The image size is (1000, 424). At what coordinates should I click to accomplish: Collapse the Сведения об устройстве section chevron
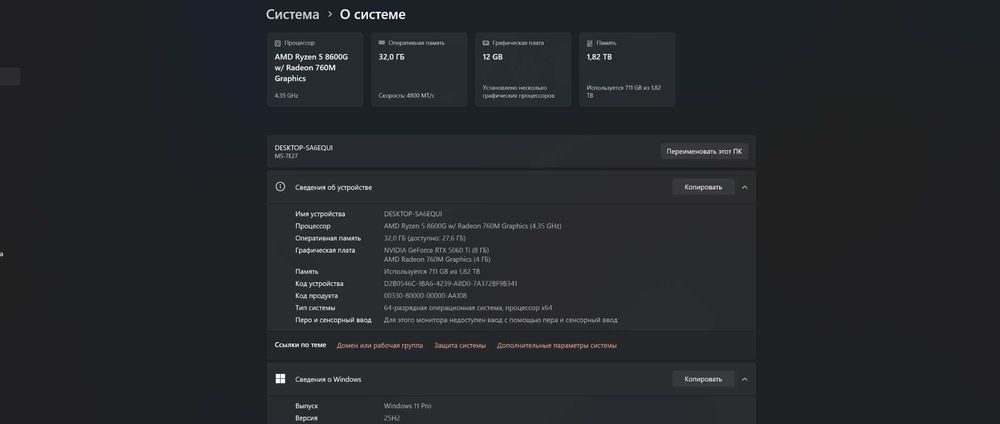tap(745, 187)
